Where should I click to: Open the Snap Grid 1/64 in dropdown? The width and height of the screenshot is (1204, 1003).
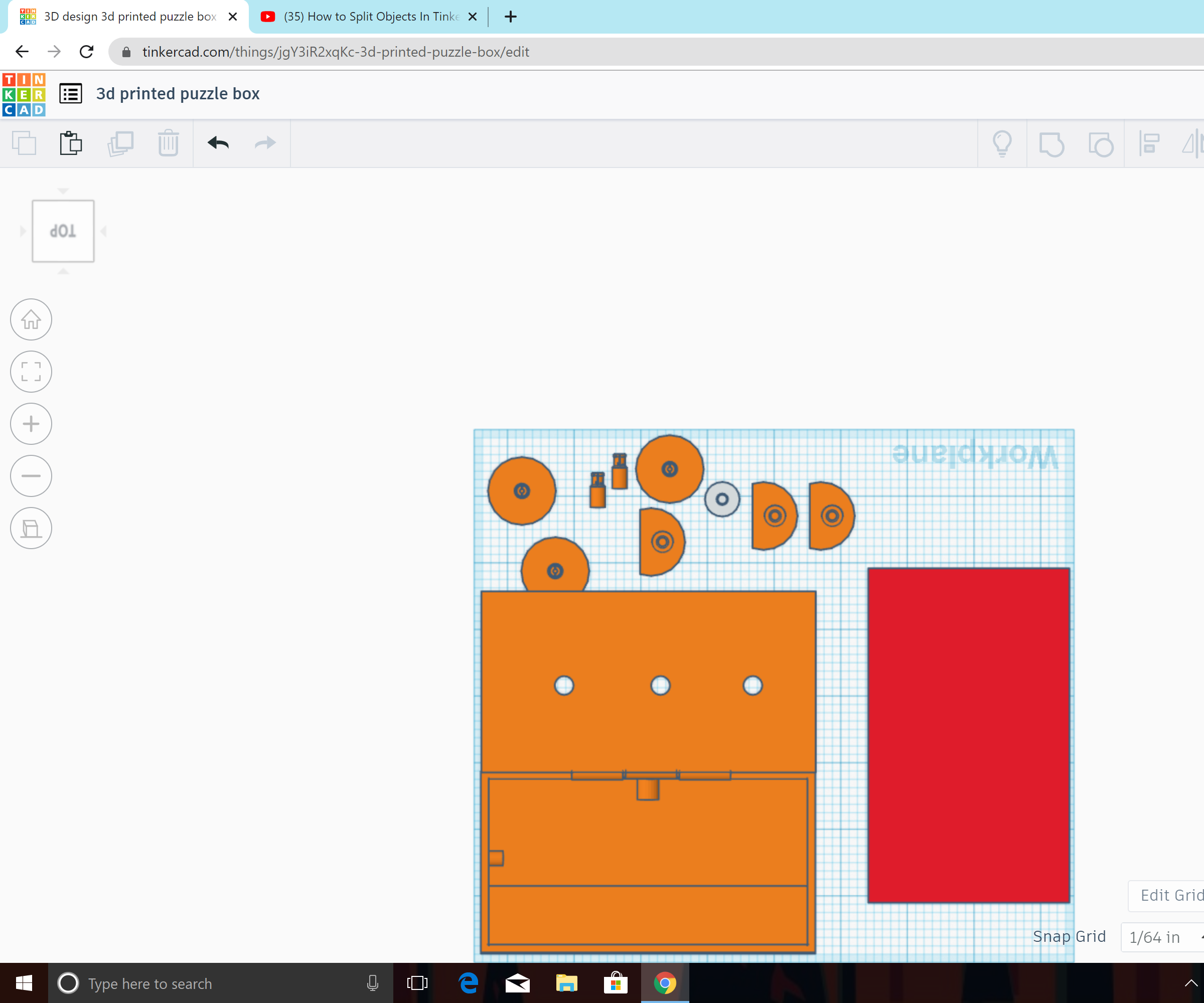coord(1161,937)
